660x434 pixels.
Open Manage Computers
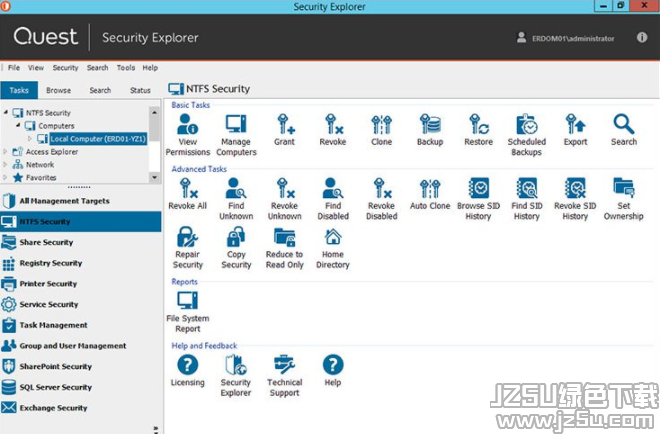[x=236, y=135]
